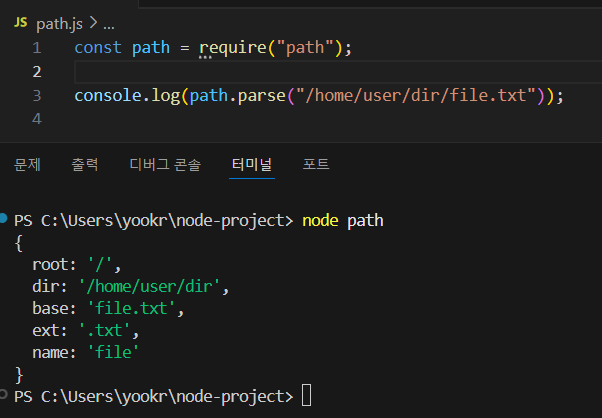Click console.log on line 3
The image size is (602, 418).
click(127, 96)
